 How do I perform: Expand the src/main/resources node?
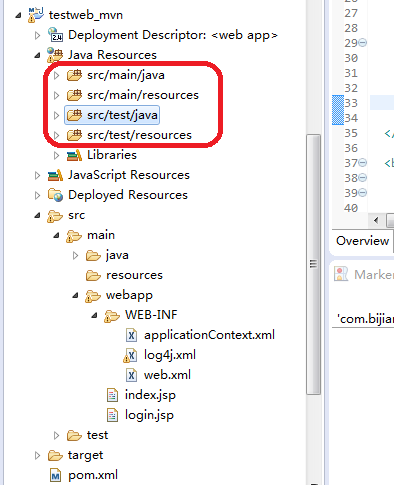pyautogui.click(x=56, y=95)
